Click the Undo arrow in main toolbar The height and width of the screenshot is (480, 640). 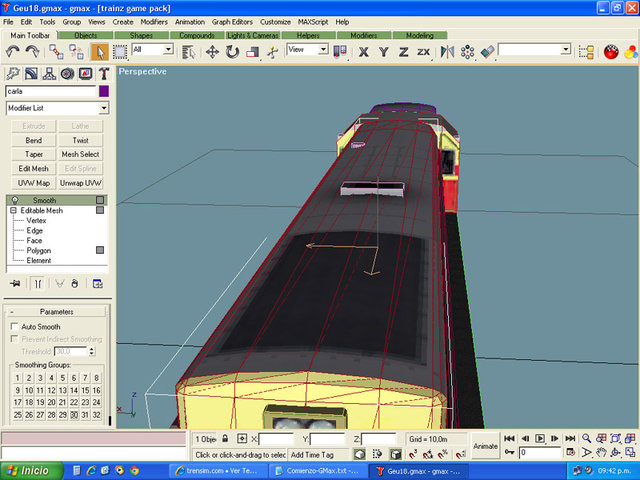click(13, 50)
